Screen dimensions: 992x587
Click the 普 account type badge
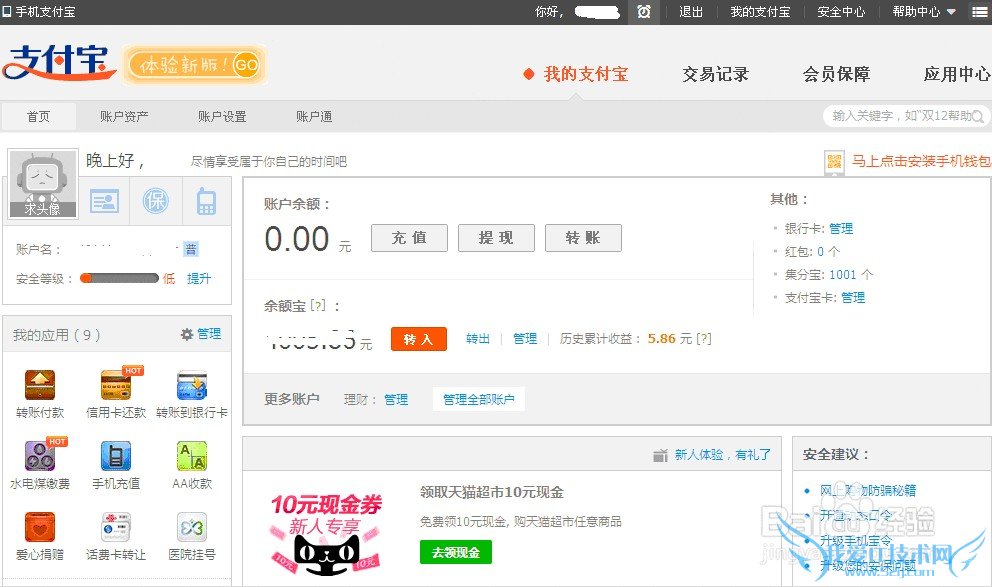190,249
